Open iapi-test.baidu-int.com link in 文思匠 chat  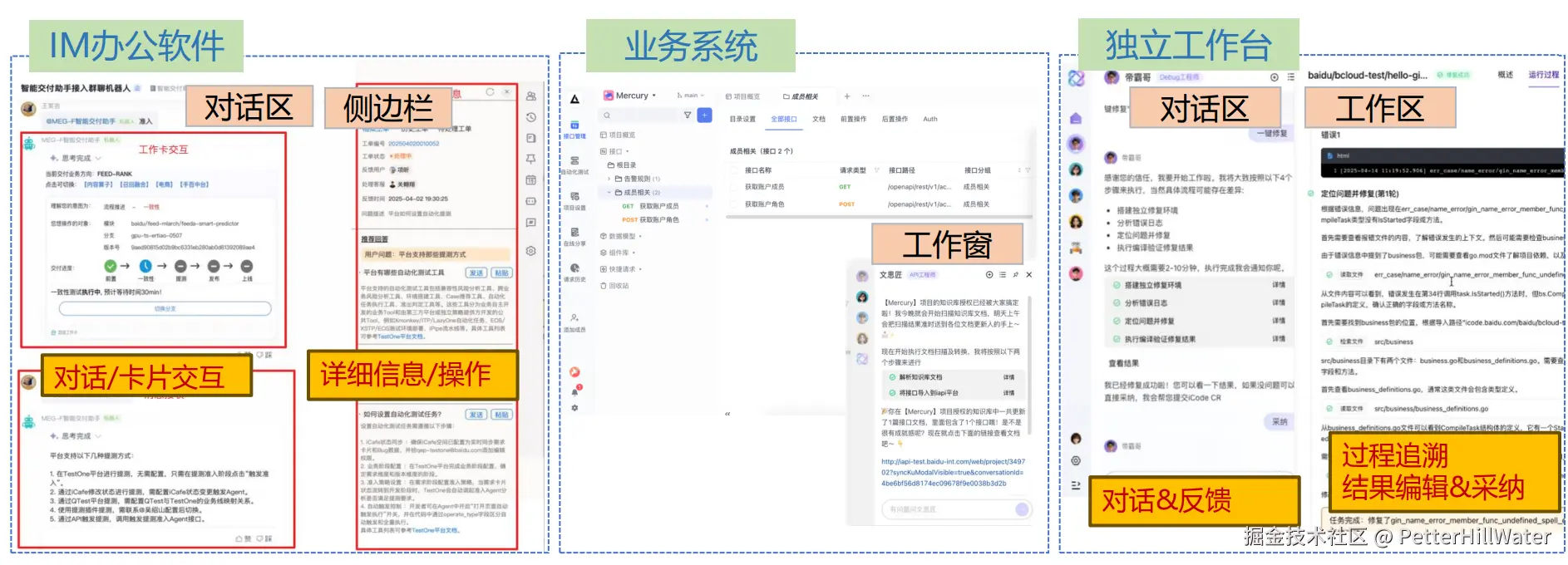pyautogui.click(x=953, y=472)
